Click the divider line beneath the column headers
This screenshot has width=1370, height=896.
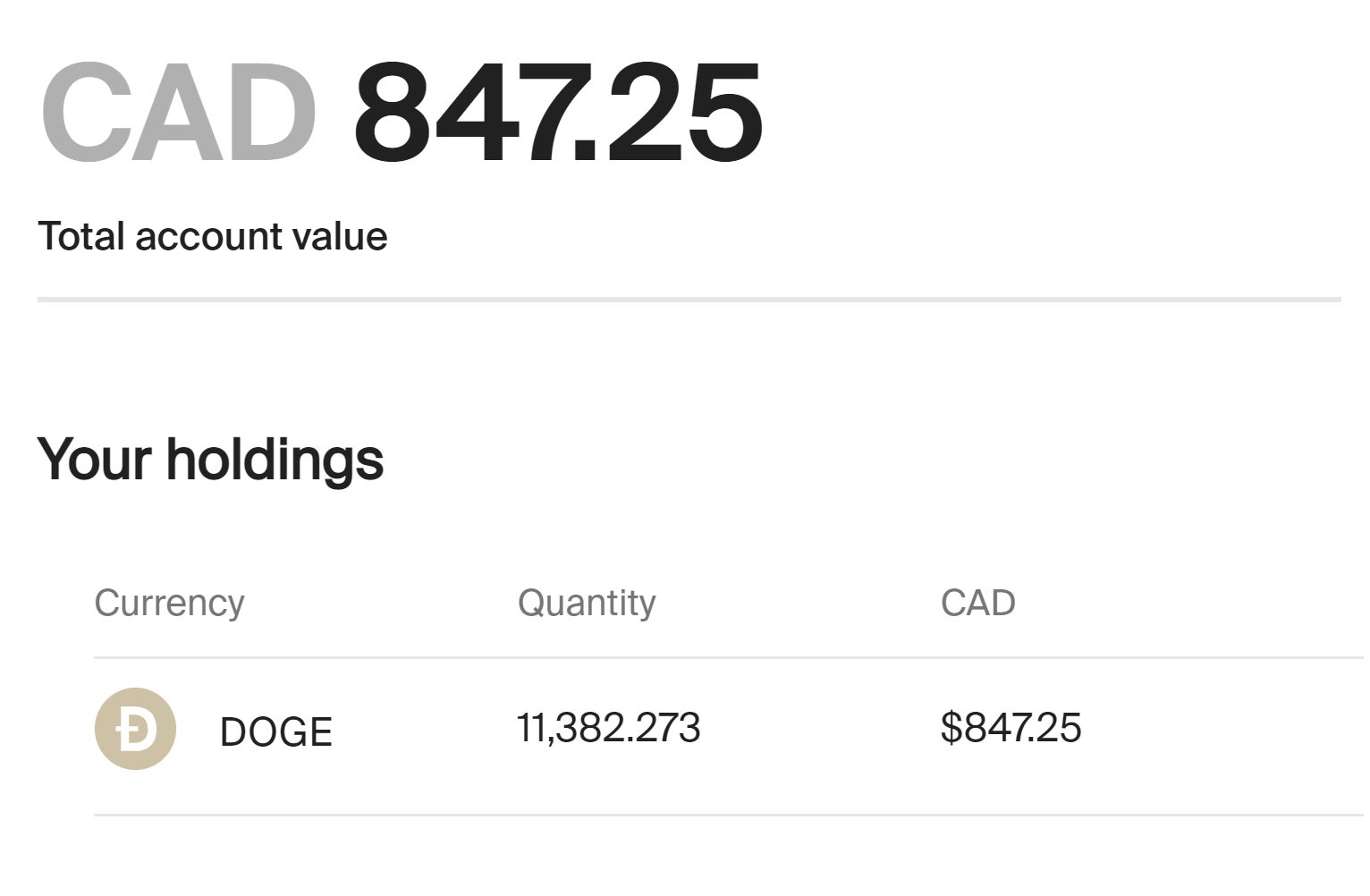728,658
